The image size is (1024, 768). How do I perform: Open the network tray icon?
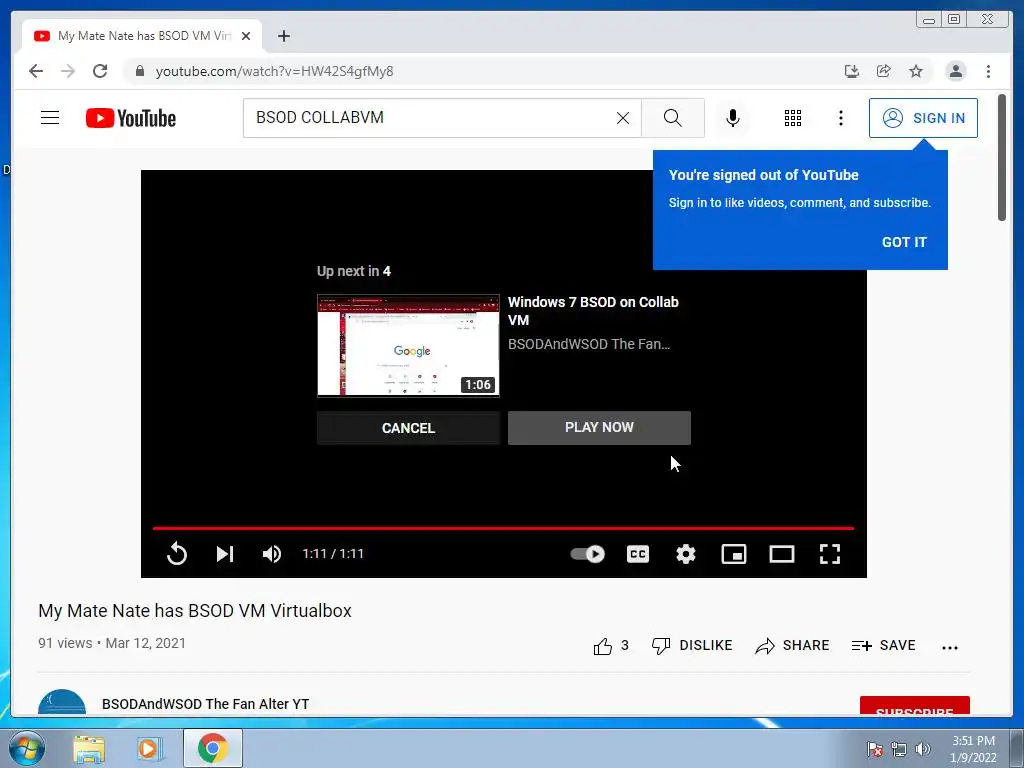coord(899,749)
